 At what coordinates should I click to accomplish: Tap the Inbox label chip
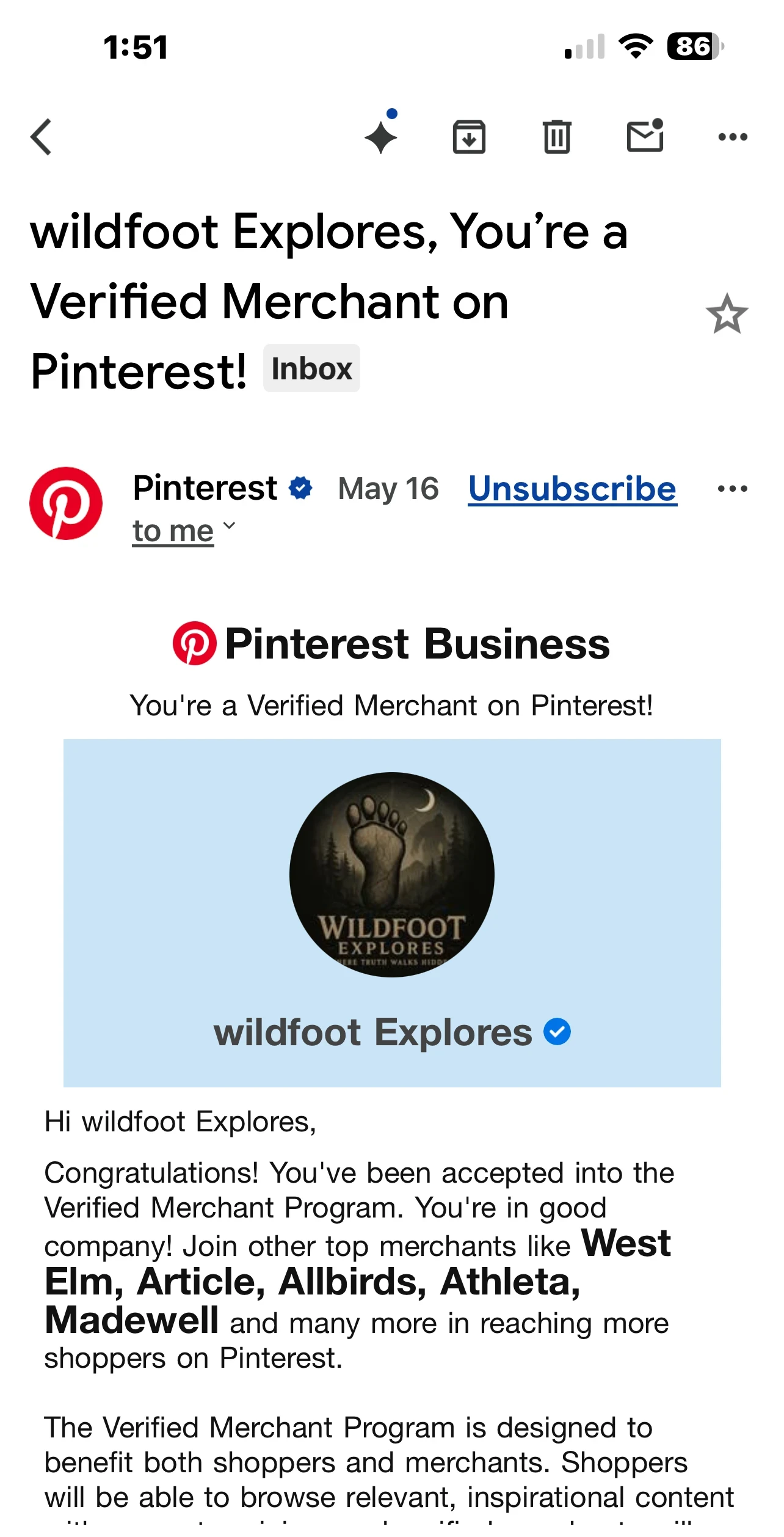311,368
